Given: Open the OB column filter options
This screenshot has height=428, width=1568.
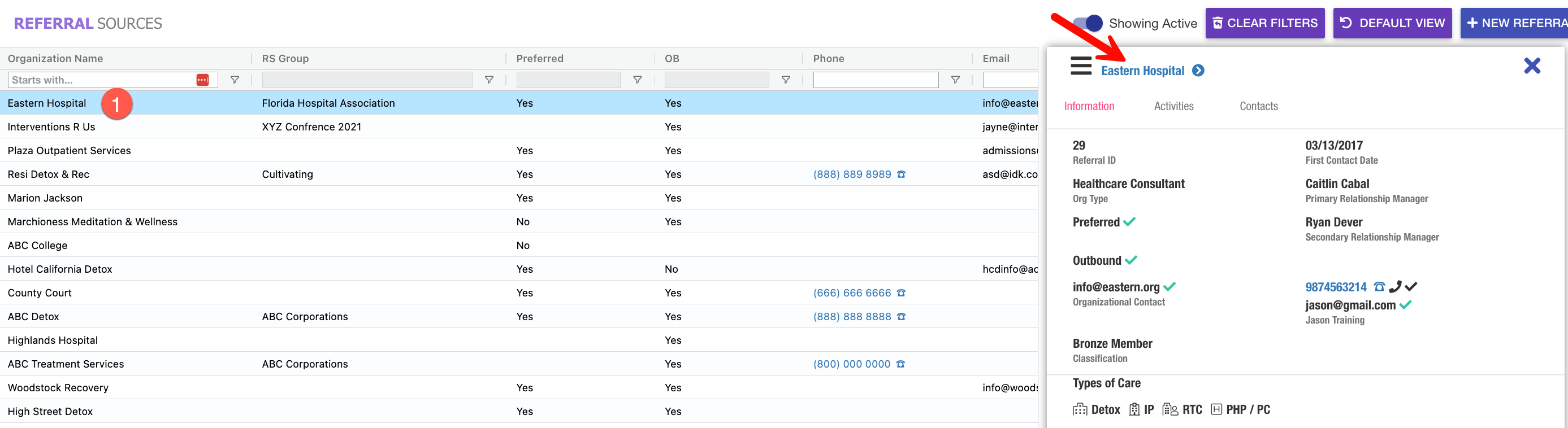Looking at the screenshot, I should [x=786, y=80].
